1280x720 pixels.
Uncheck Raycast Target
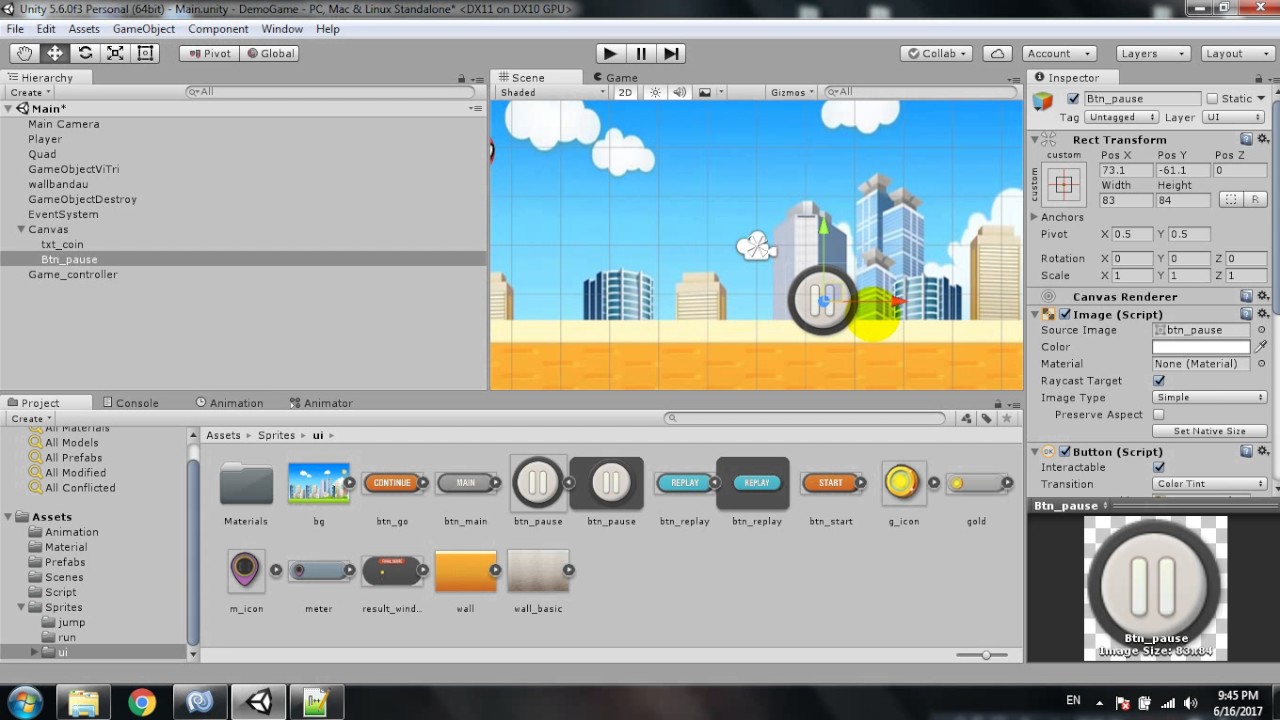[x=1159, y=381]
